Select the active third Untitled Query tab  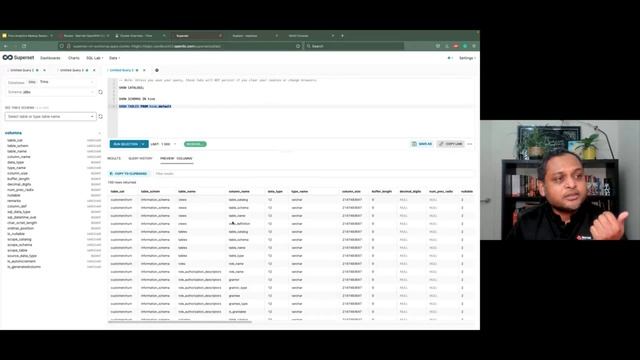(122, 70)
